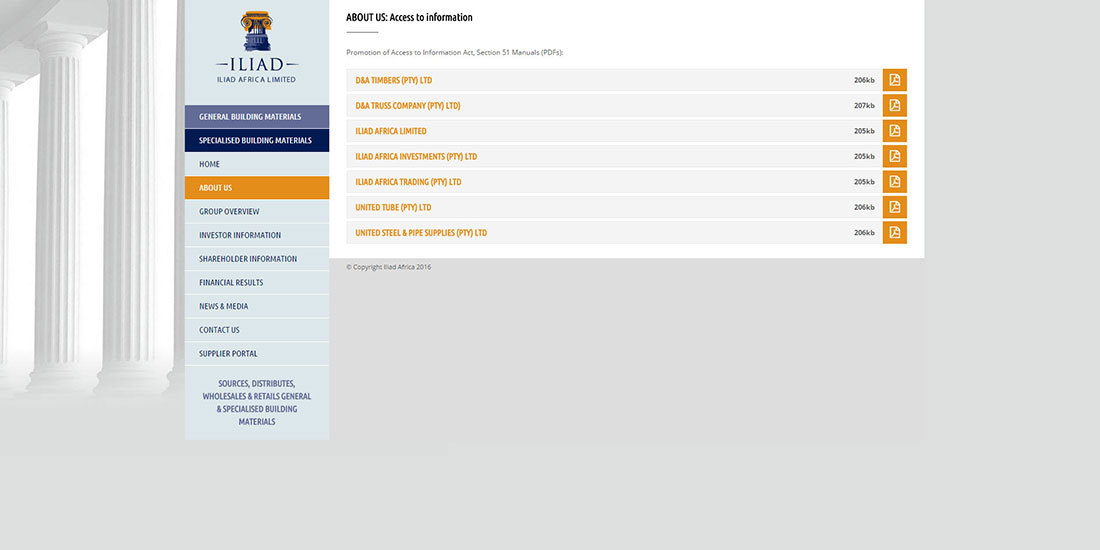Open the Contact Us page
This screenshot has height=550, width=1100.
point(219,330)
